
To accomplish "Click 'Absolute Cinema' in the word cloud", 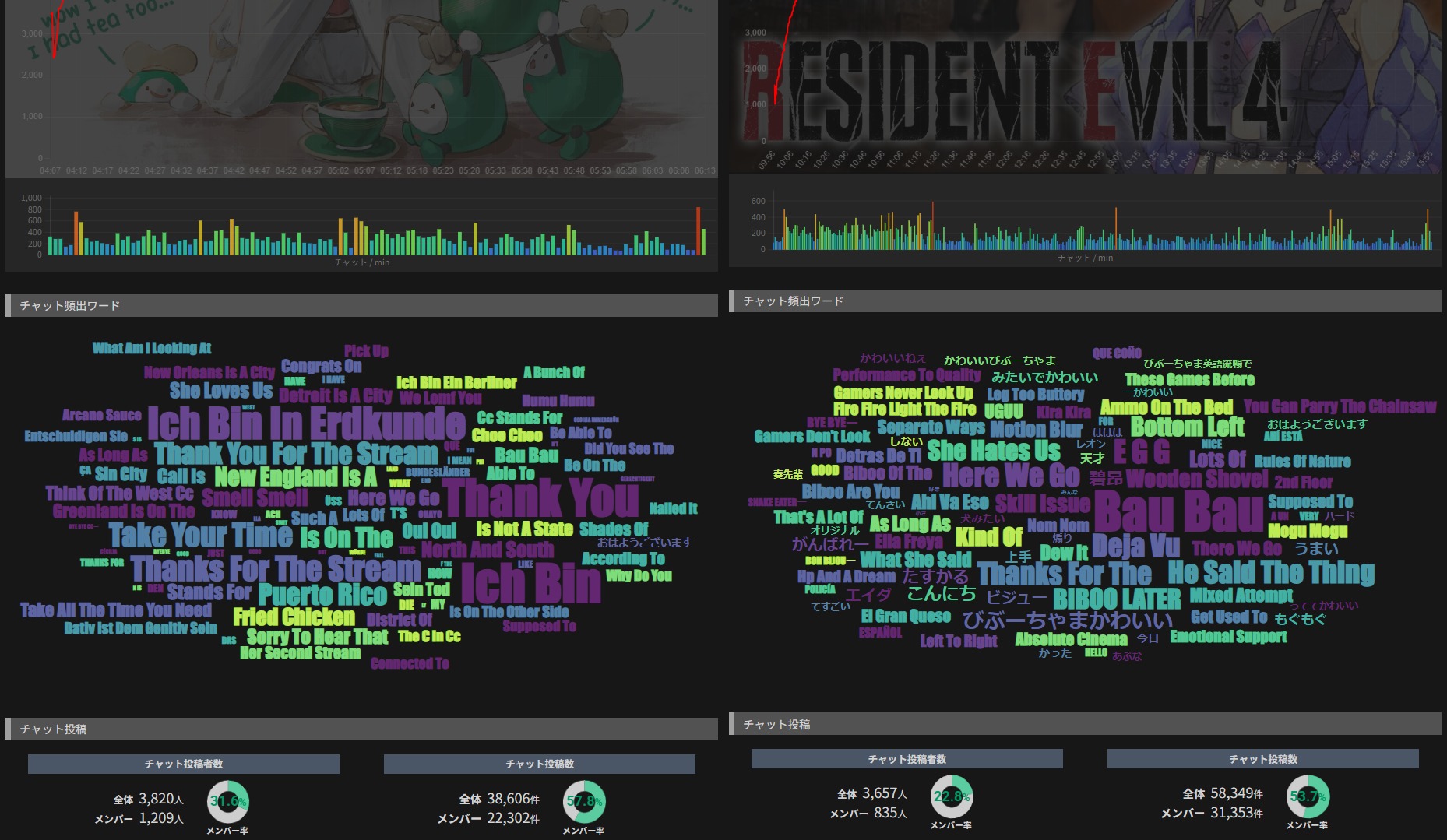I will [x=1071, y=640].
